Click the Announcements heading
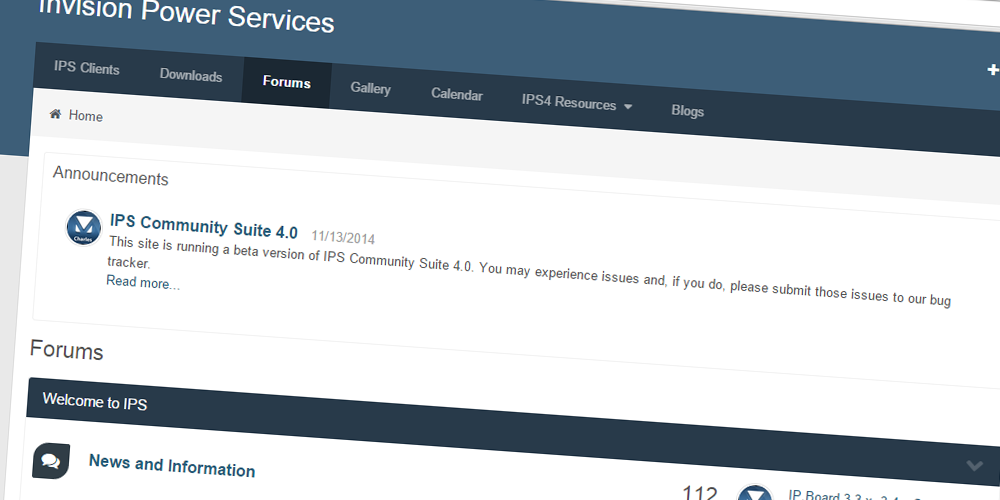 point(110,175)
